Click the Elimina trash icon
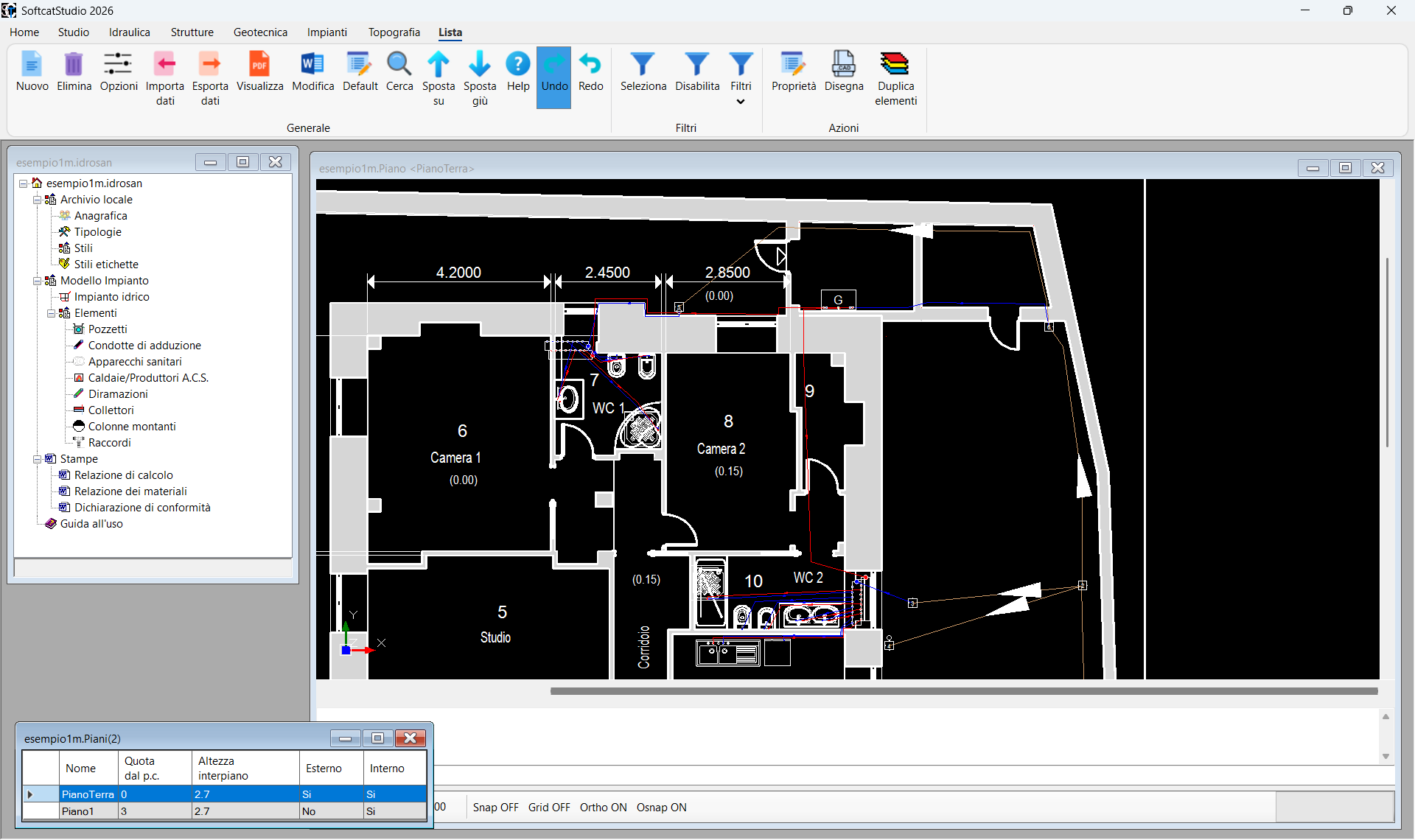Screen dimensions: 1415x840 74,65
